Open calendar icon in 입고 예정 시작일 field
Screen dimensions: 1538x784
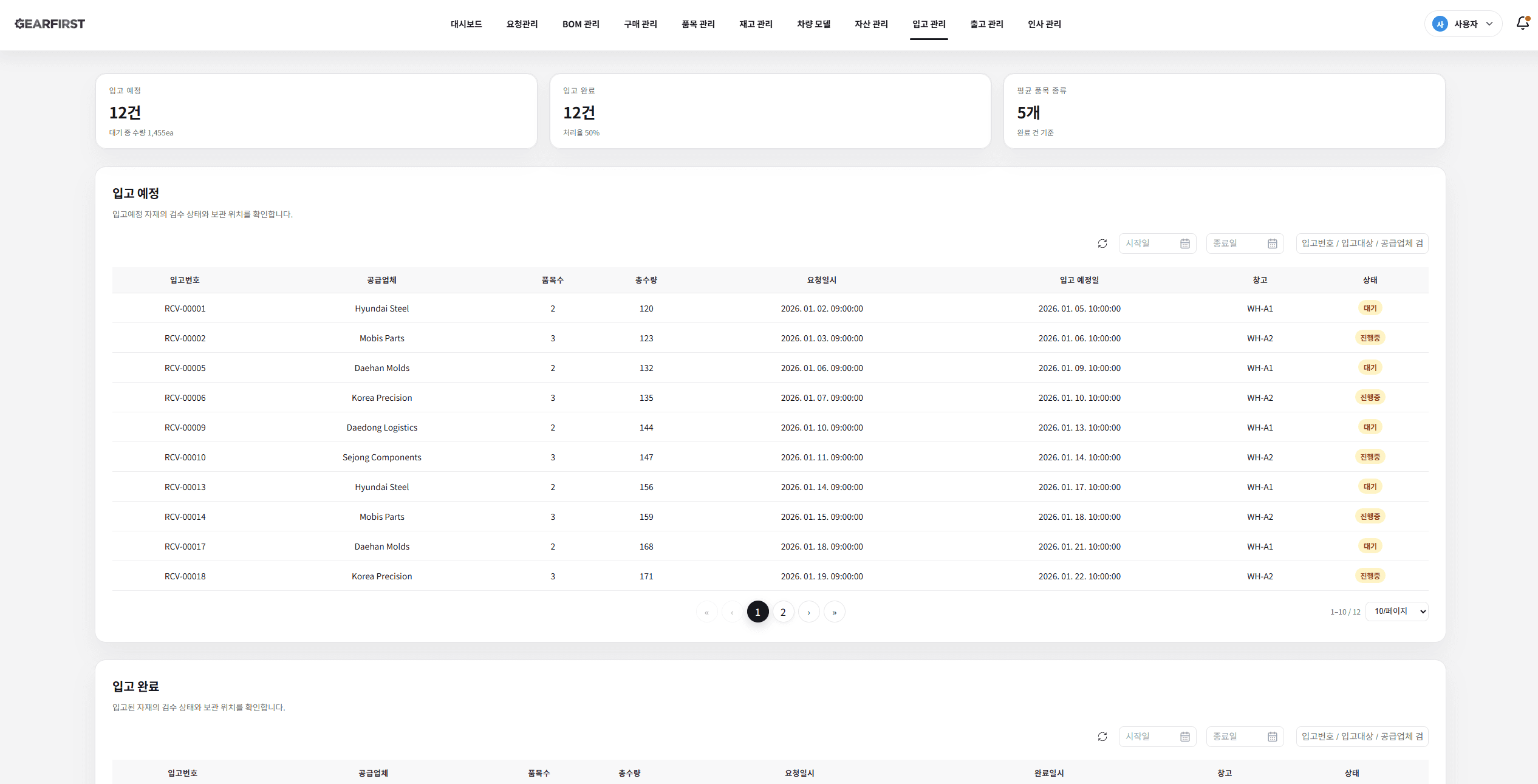point(1185,244)
